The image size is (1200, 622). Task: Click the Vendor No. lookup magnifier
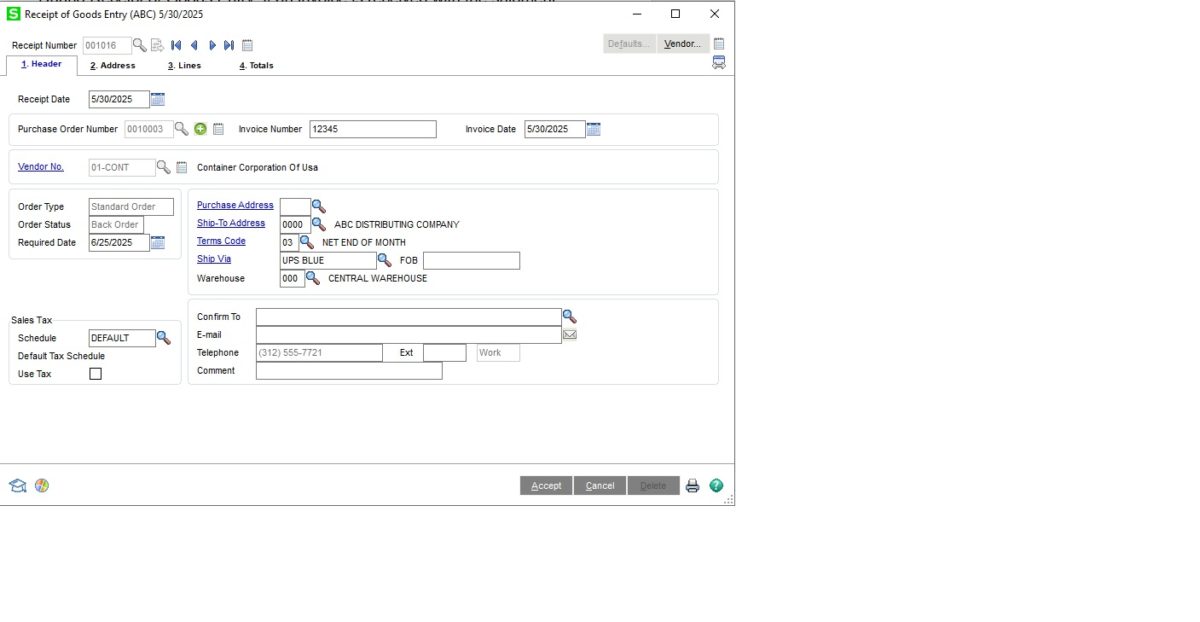[x=163, y=167]
